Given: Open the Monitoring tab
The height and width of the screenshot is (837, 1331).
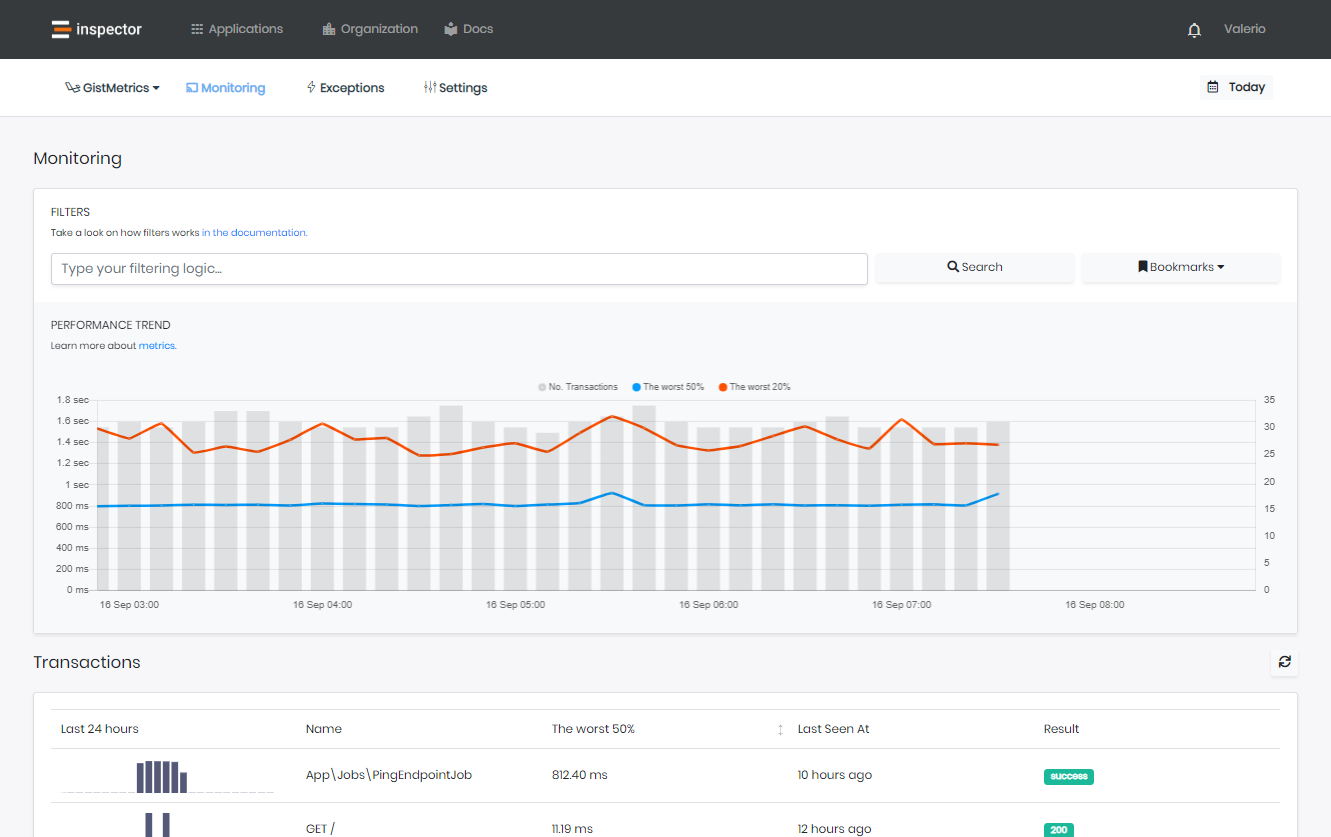Looking at the screenshot, I should click(x=226, y=88).
